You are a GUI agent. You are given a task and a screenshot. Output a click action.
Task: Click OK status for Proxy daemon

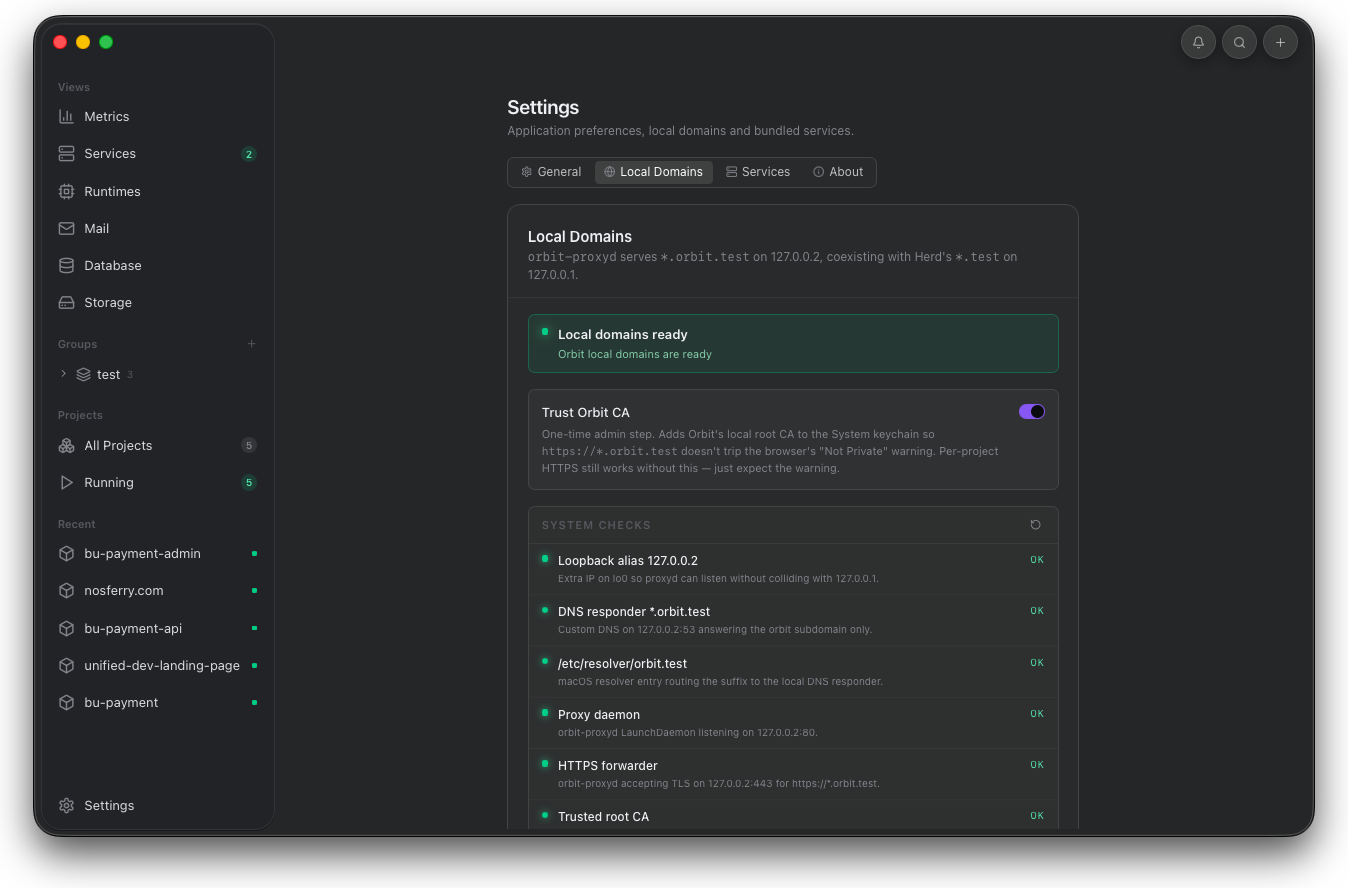click(1037, 714)
